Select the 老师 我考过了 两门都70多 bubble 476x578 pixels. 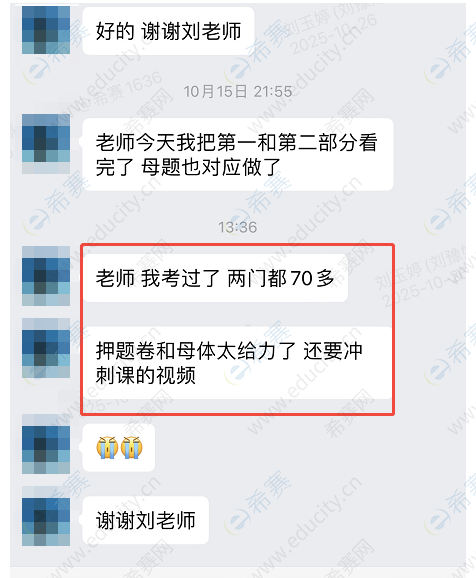point(215,278)
